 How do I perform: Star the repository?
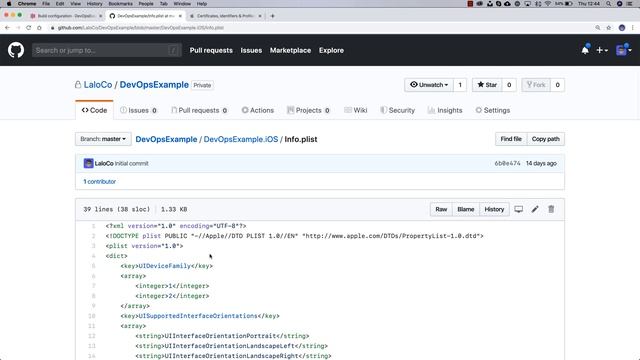pyautogui.click(x=487, y=85)
